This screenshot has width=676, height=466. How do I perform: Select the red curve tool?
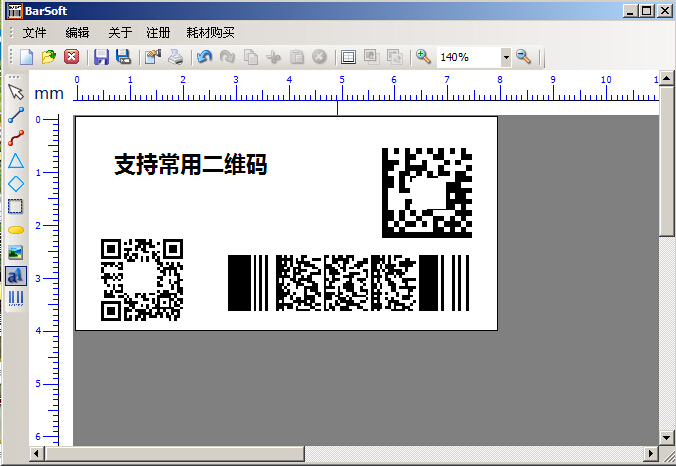(x=16, y=138)
